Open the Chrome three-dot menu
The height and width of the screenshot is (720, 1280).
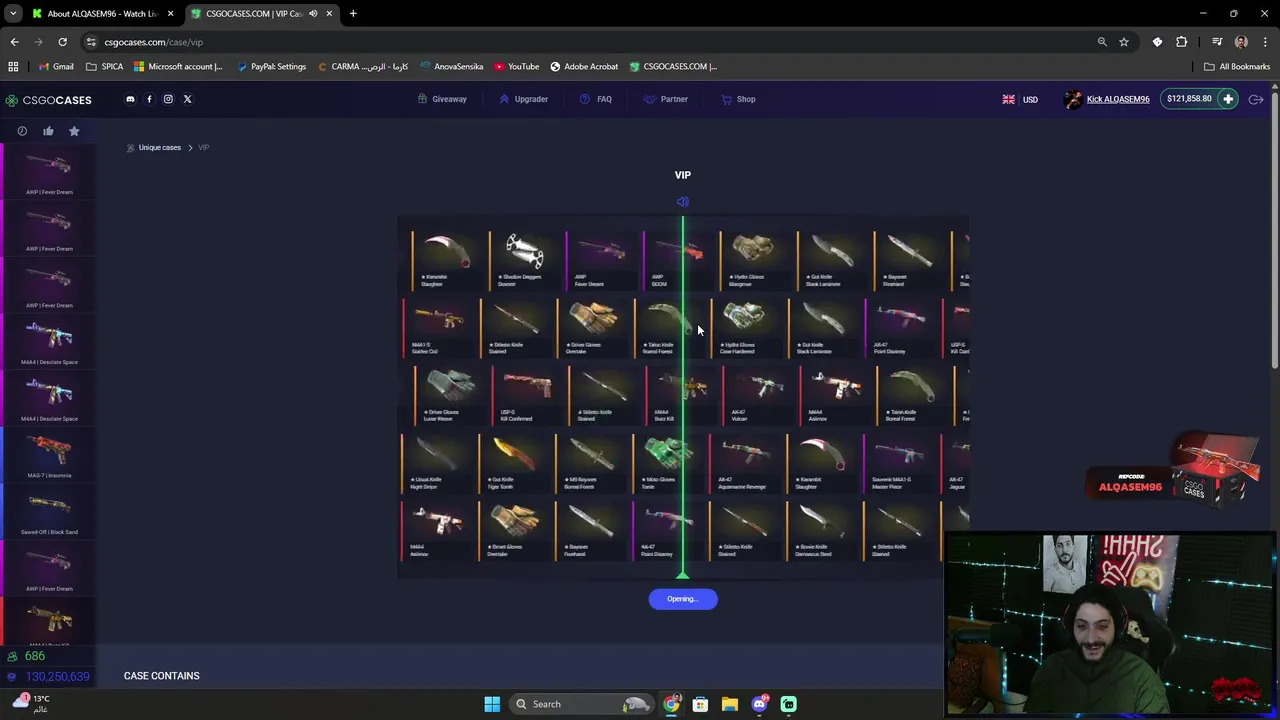pyautogui.click(x=1265, y=42)
